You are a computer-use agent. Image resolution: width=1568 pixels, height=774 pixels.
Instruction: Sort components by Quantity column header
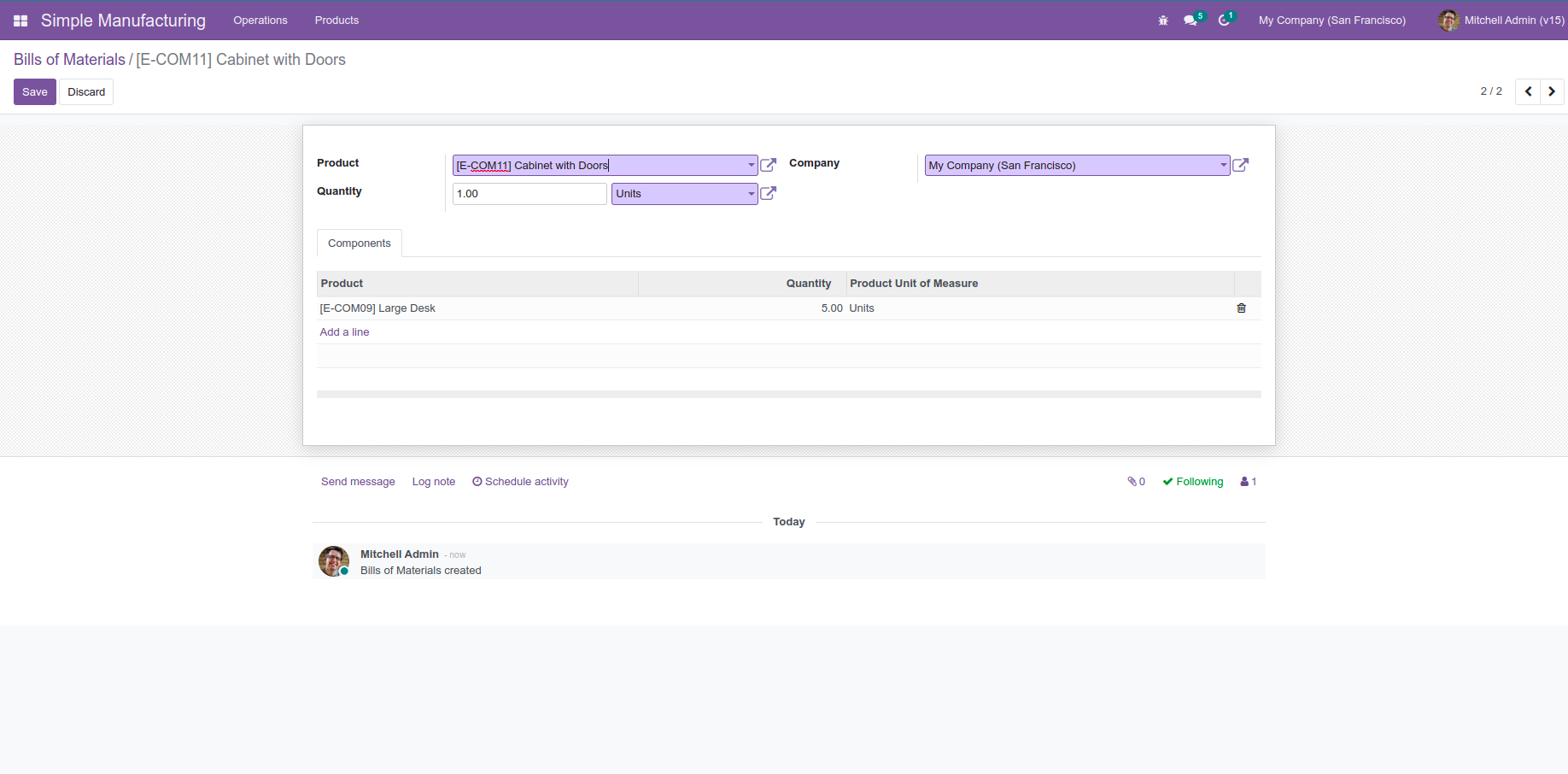tap(742, 284)
